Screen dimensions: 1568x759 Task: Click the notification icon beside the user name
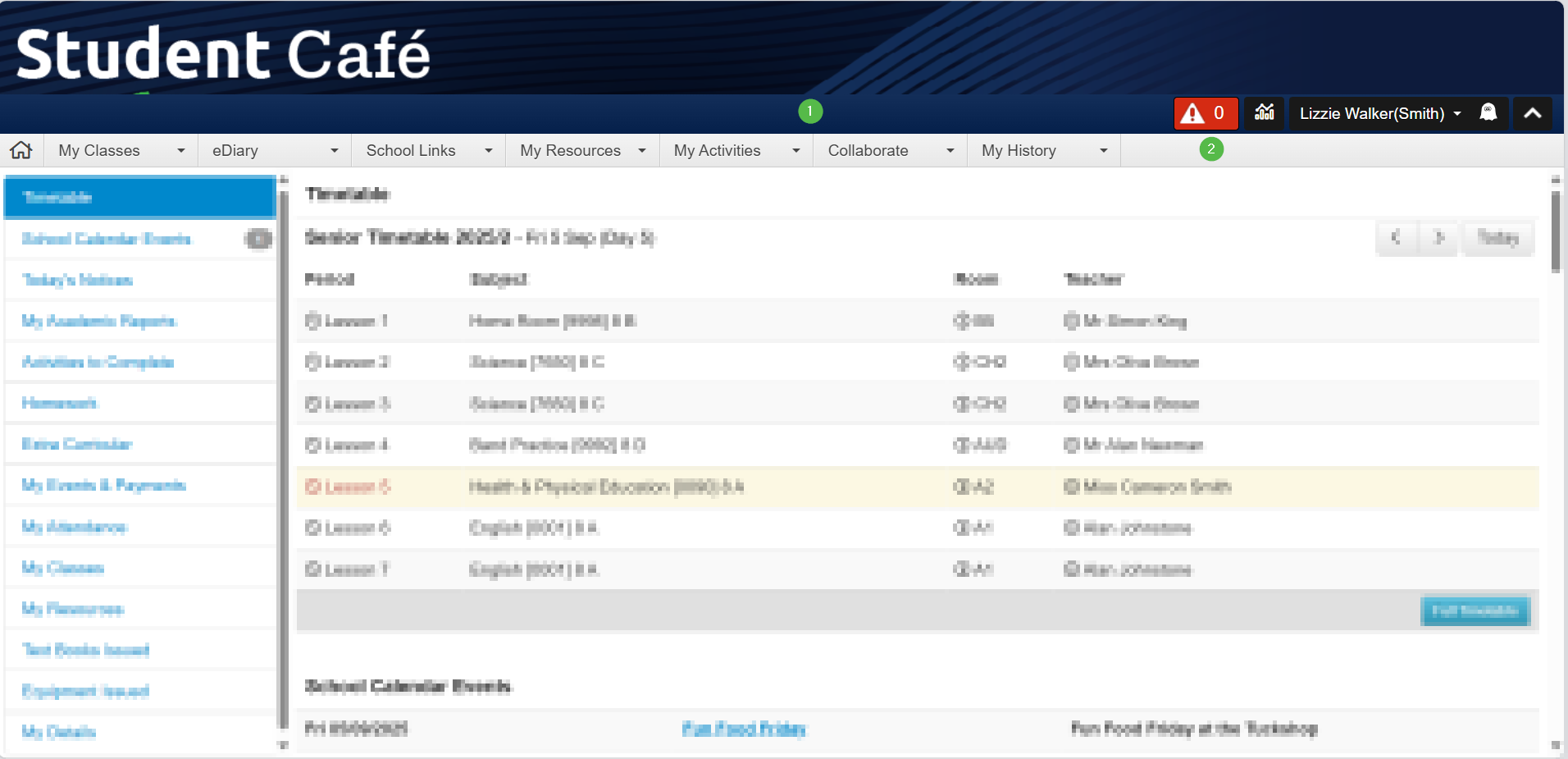coord(1488,113)
